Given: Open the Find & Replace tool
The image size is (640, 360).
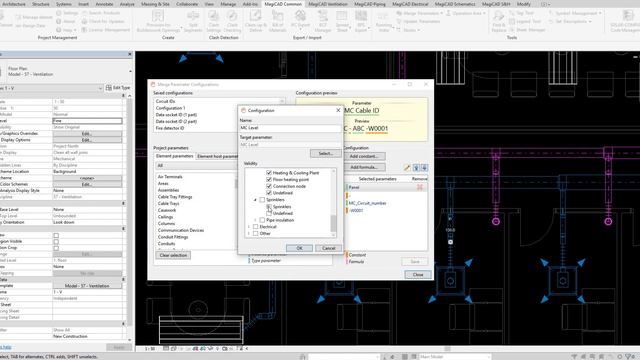Looking at the screenshot, I should (x=499, y=21).
